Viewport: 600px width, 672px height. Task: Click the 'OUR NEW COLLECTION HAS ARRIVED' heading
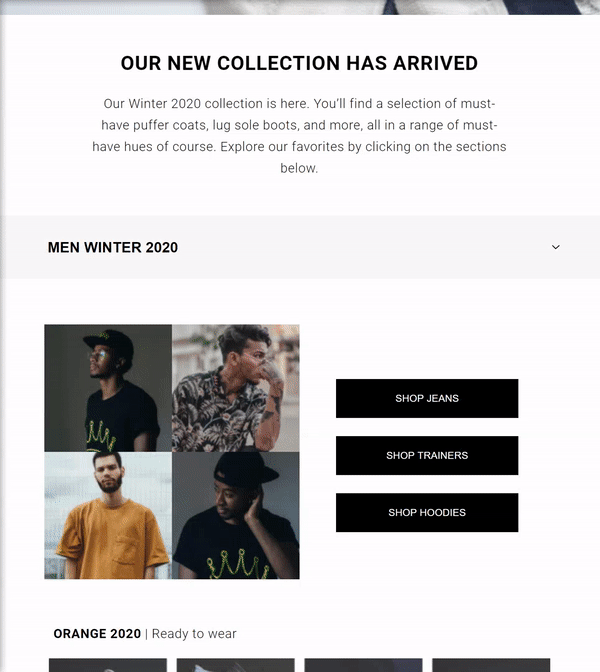(299, 63)
